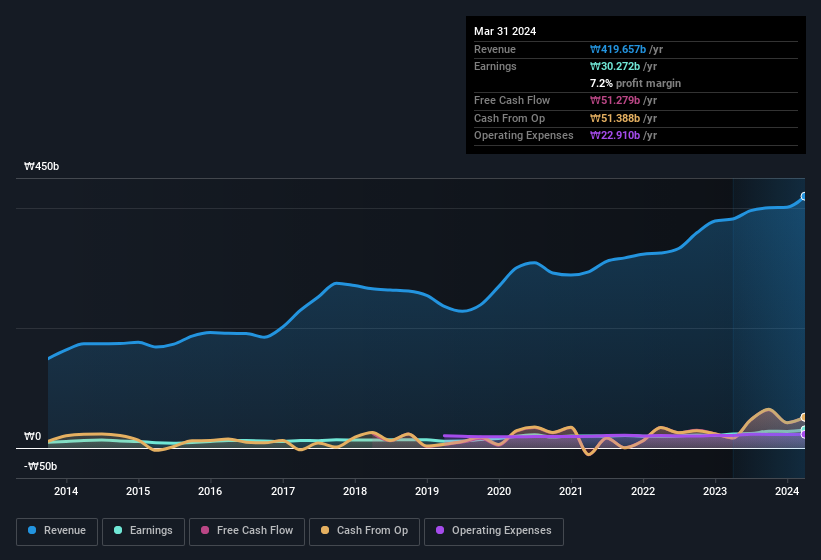Viewport: 821px width, 560px height.
Task: Click the purple Operating Expenses legend dot
Action: (441, 531)
